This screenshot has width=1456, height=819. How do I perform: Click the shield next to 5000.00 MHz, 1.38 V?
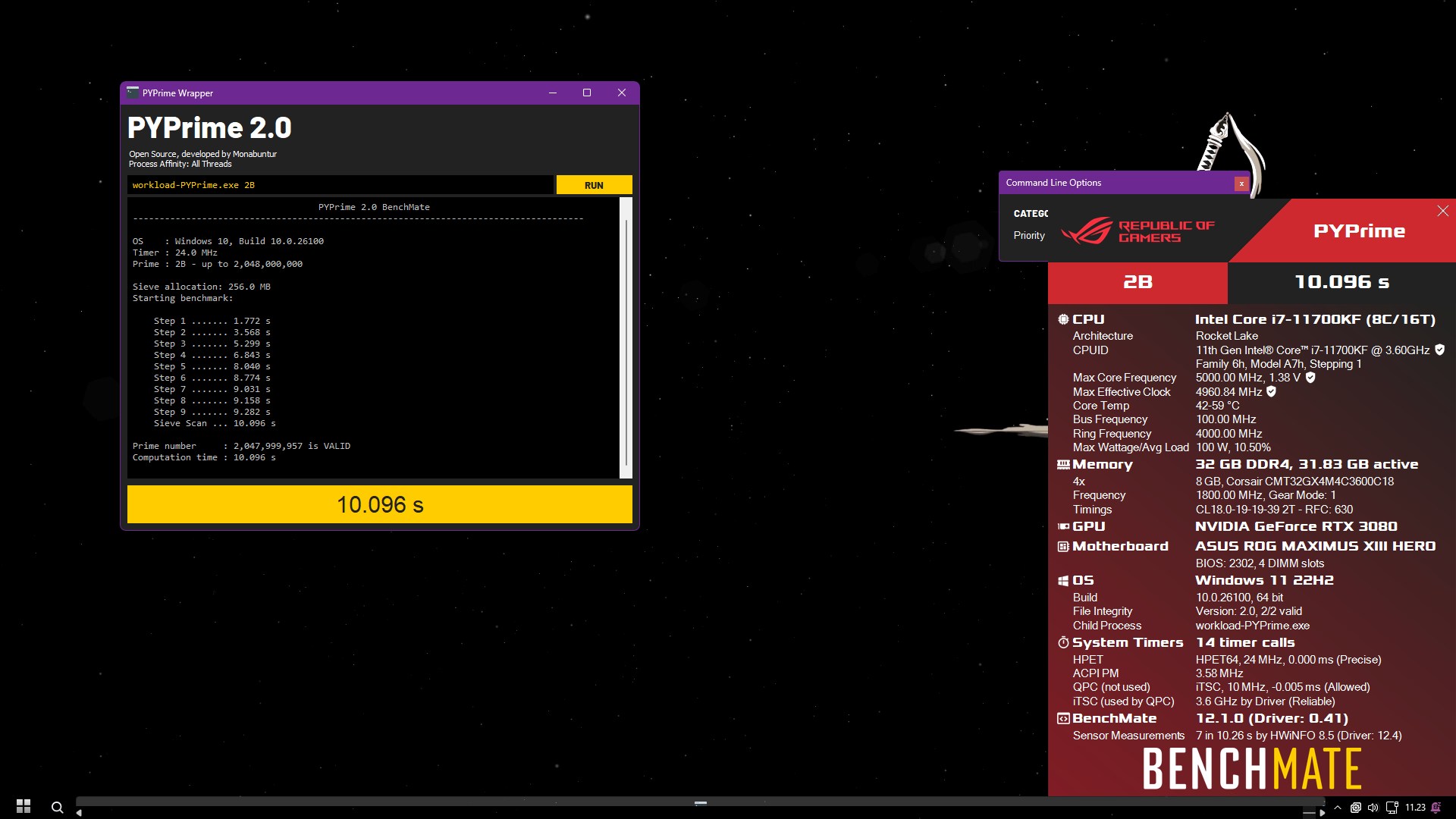click(x=1310, y=377)
